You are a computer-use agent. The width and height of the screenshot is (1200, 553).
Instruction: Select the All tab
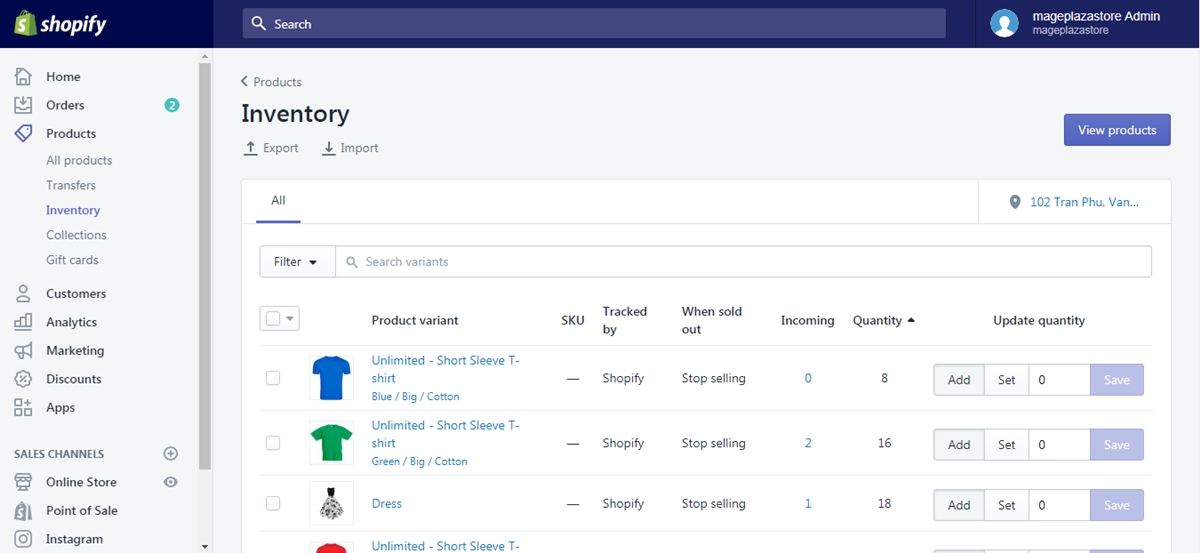[278, 201]
